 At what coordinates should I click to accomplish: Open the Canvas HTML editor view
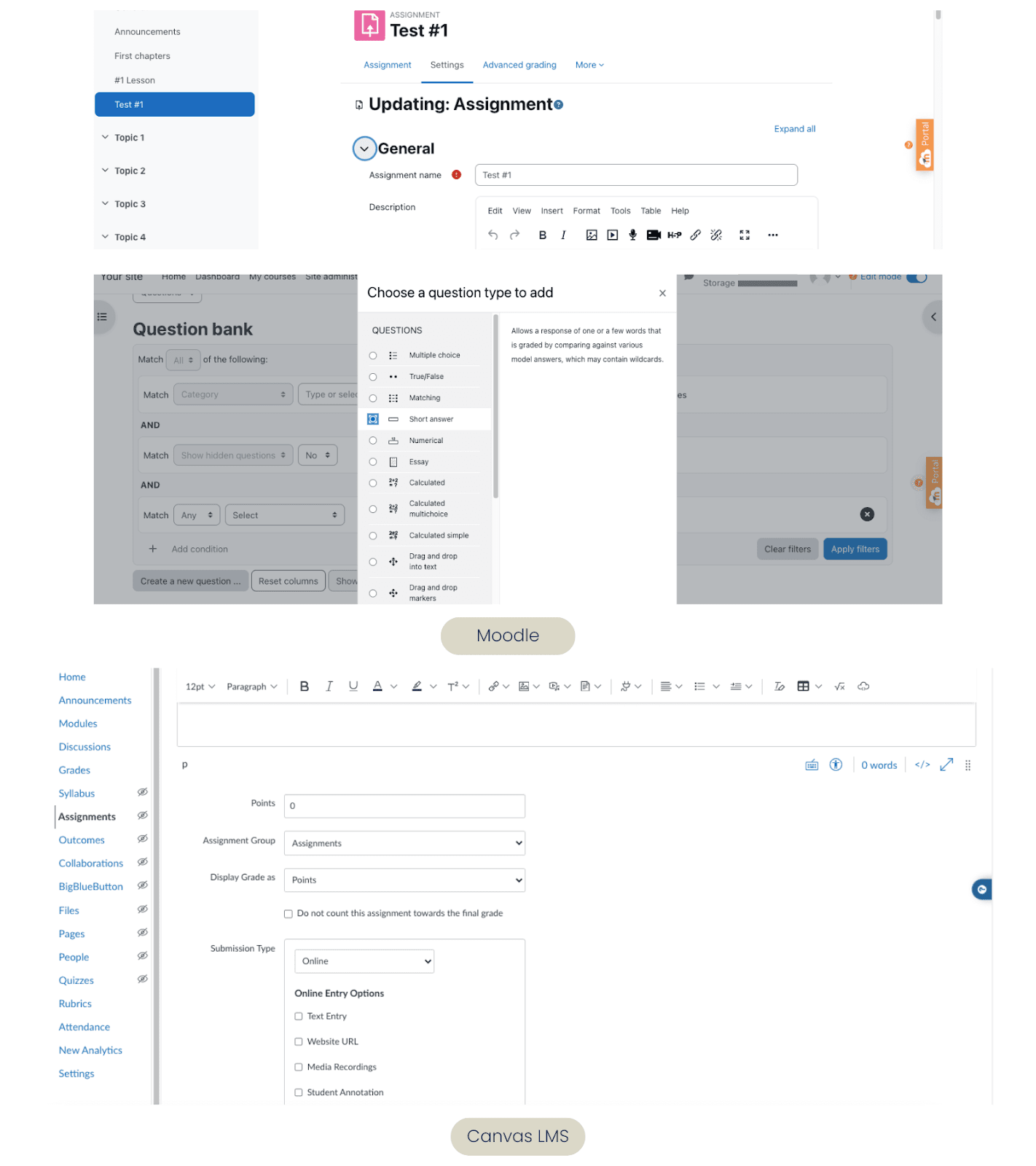(x=922, y=764)
